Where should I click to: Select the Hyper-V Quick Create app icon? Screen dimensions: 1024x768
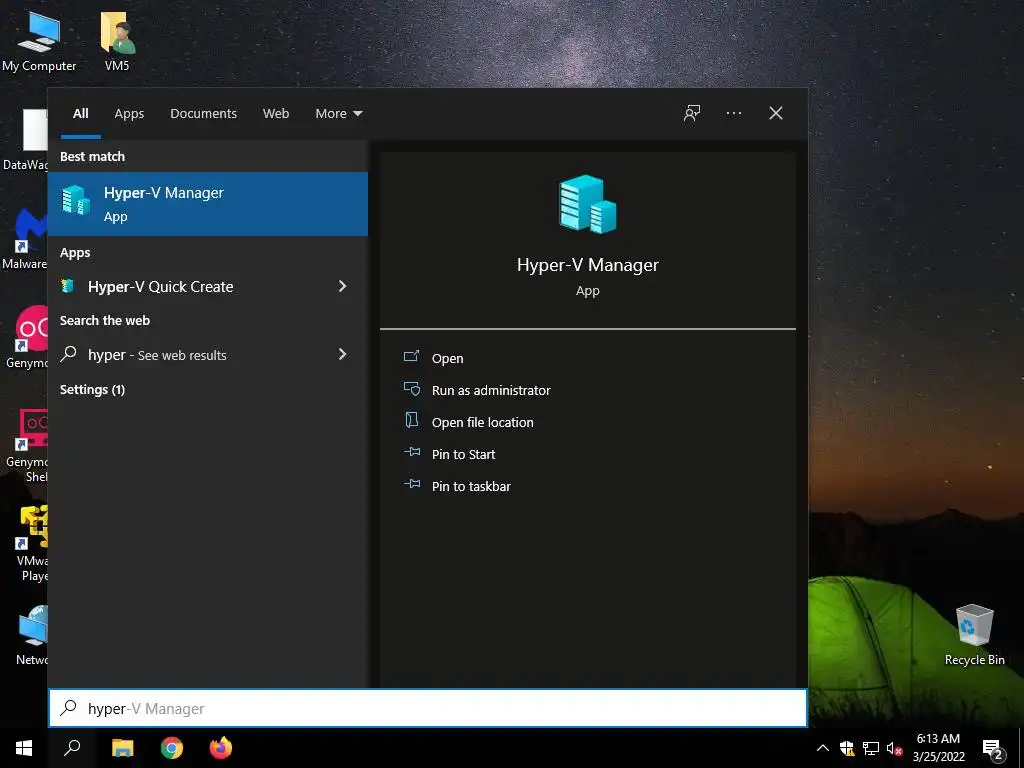pyautogui.click(x=68, y=286)
